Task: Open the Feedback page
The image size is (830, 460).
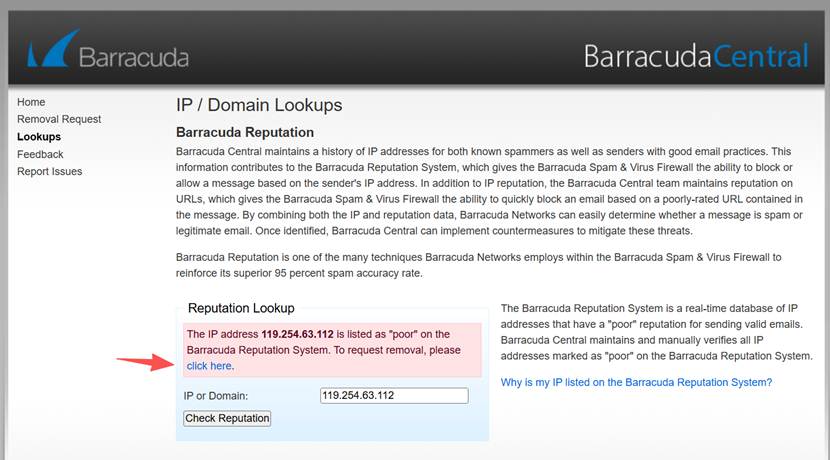Action: pos(40,154)
